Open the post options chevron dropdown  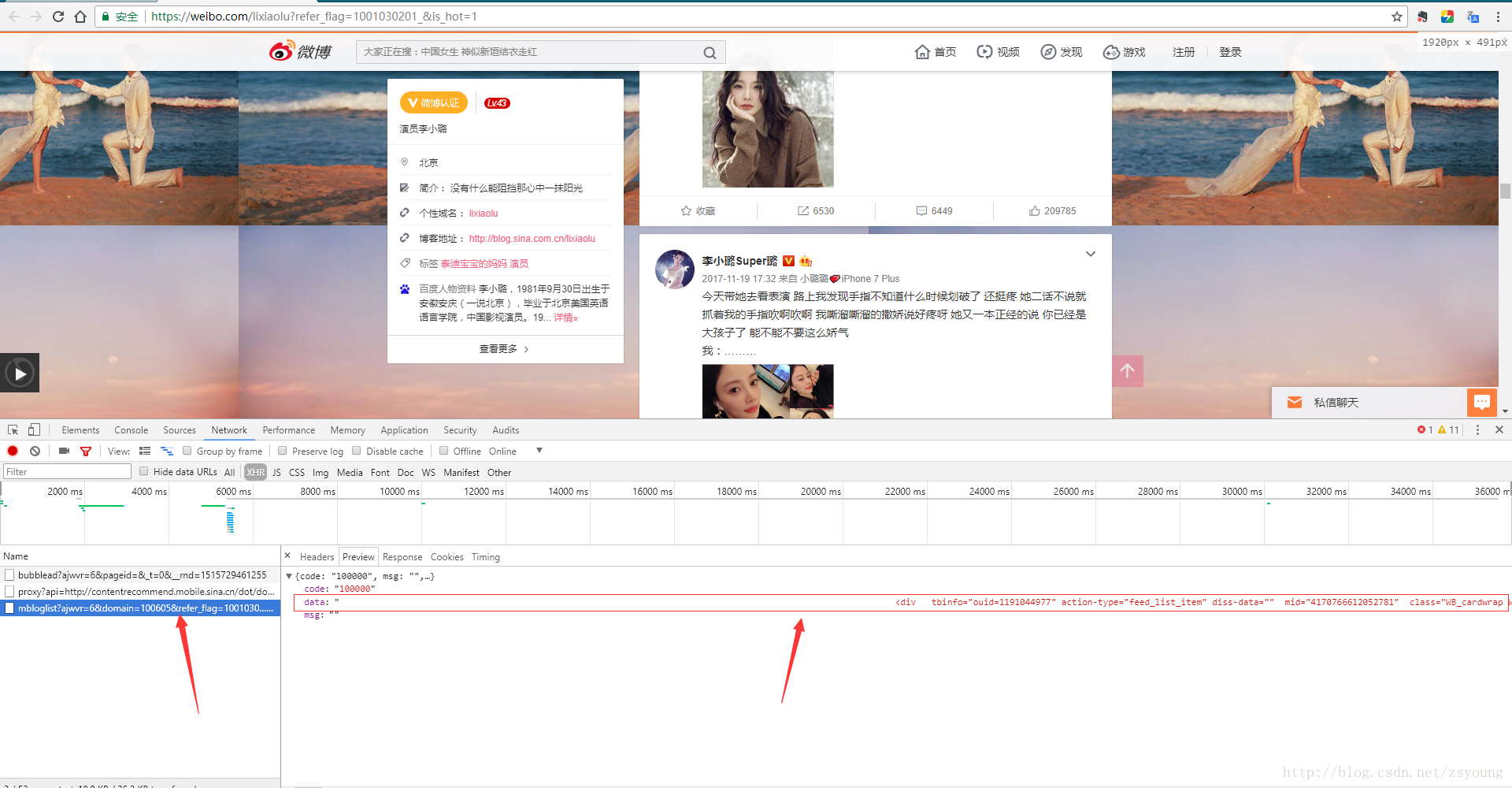click(x=1091, y=254)
